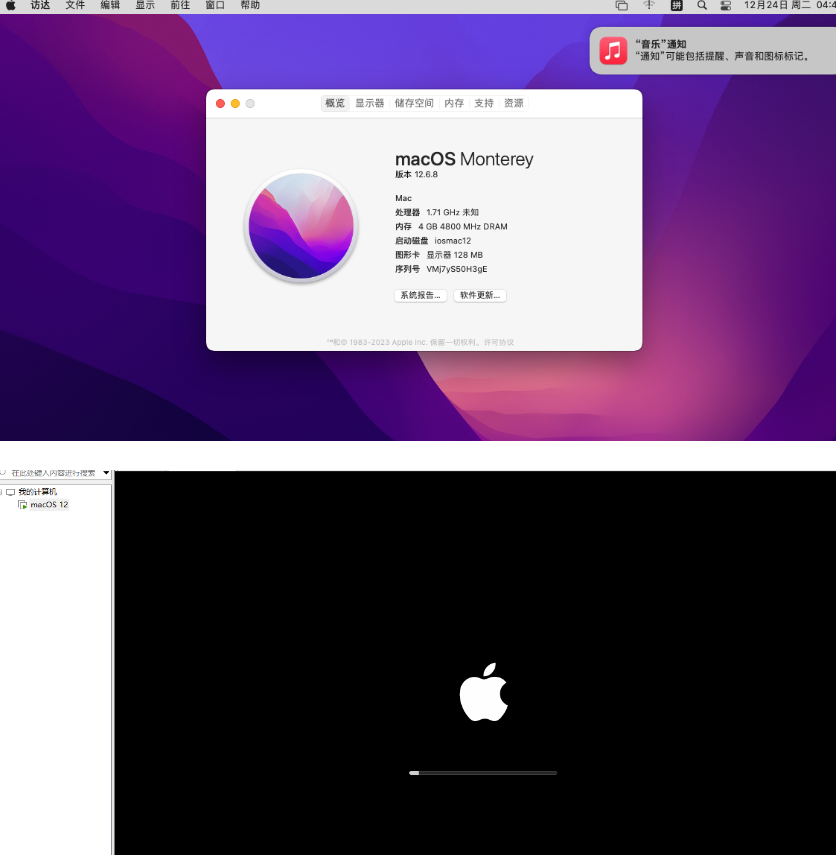The height and width of the screenshot is (855, 836).
Task: Click the sidebar search input field
Action: coord(55,472)
